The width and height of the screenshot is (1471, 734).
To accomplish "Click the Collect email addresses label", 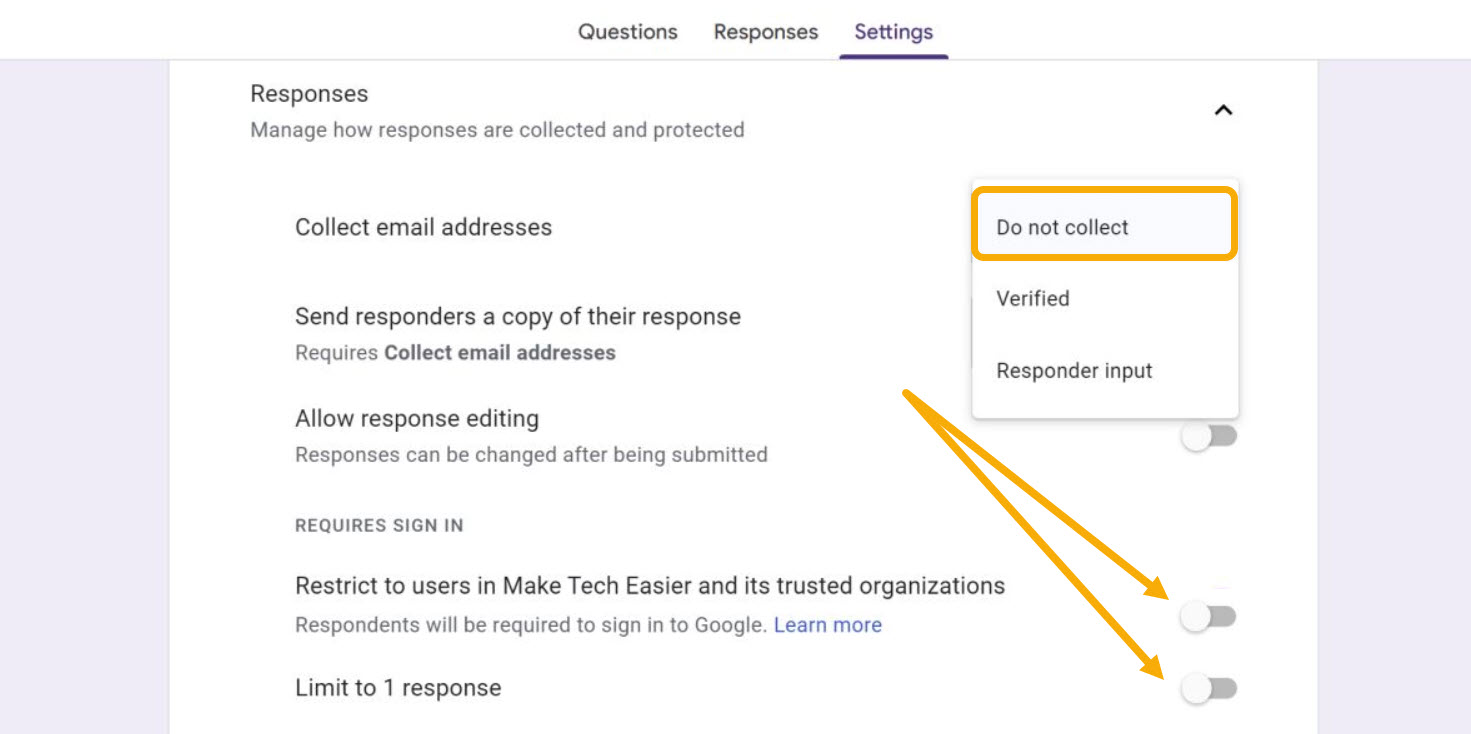I will pos(423,227).
